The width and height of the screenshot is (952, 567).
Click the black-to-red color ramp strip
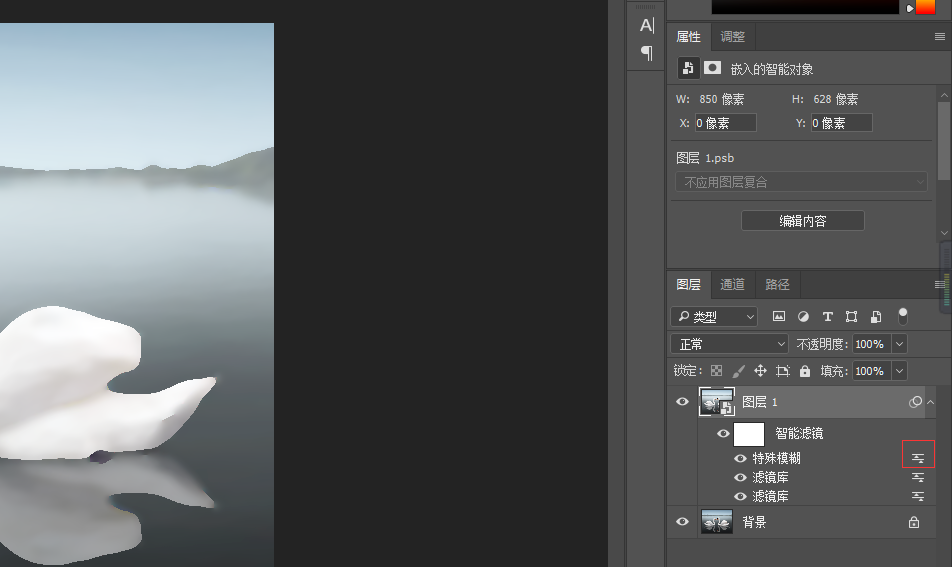click(x=805, y=7)
